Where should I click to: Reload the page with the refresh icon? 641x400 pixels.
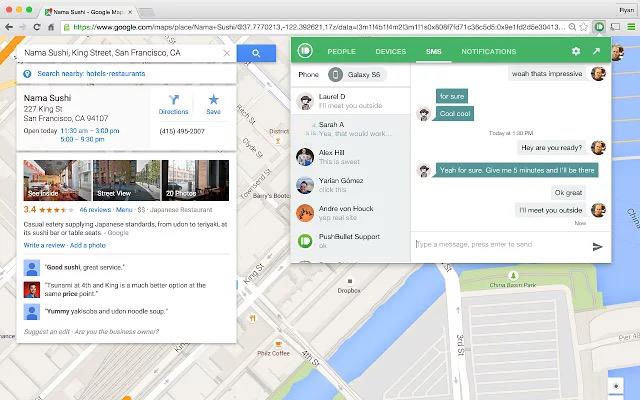[37, 27]
